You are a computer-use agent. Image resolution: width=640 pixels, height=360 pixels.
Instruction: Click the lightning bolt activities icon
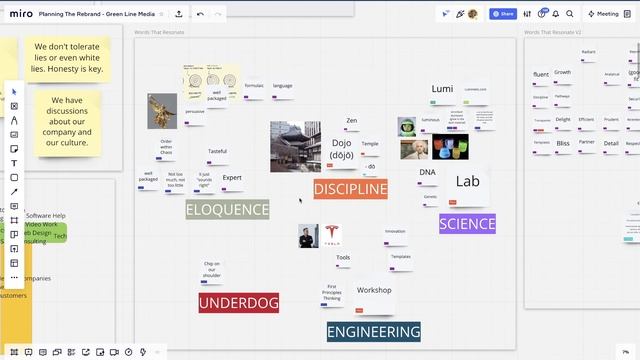143,352
